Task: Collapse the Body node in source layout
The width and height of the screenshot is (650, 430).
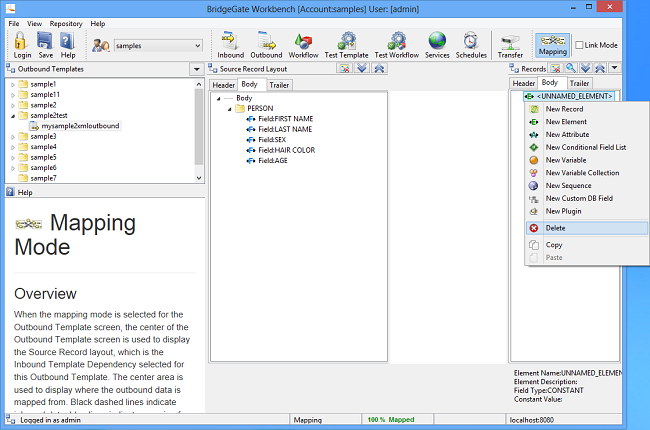Action: coord(218,99)
